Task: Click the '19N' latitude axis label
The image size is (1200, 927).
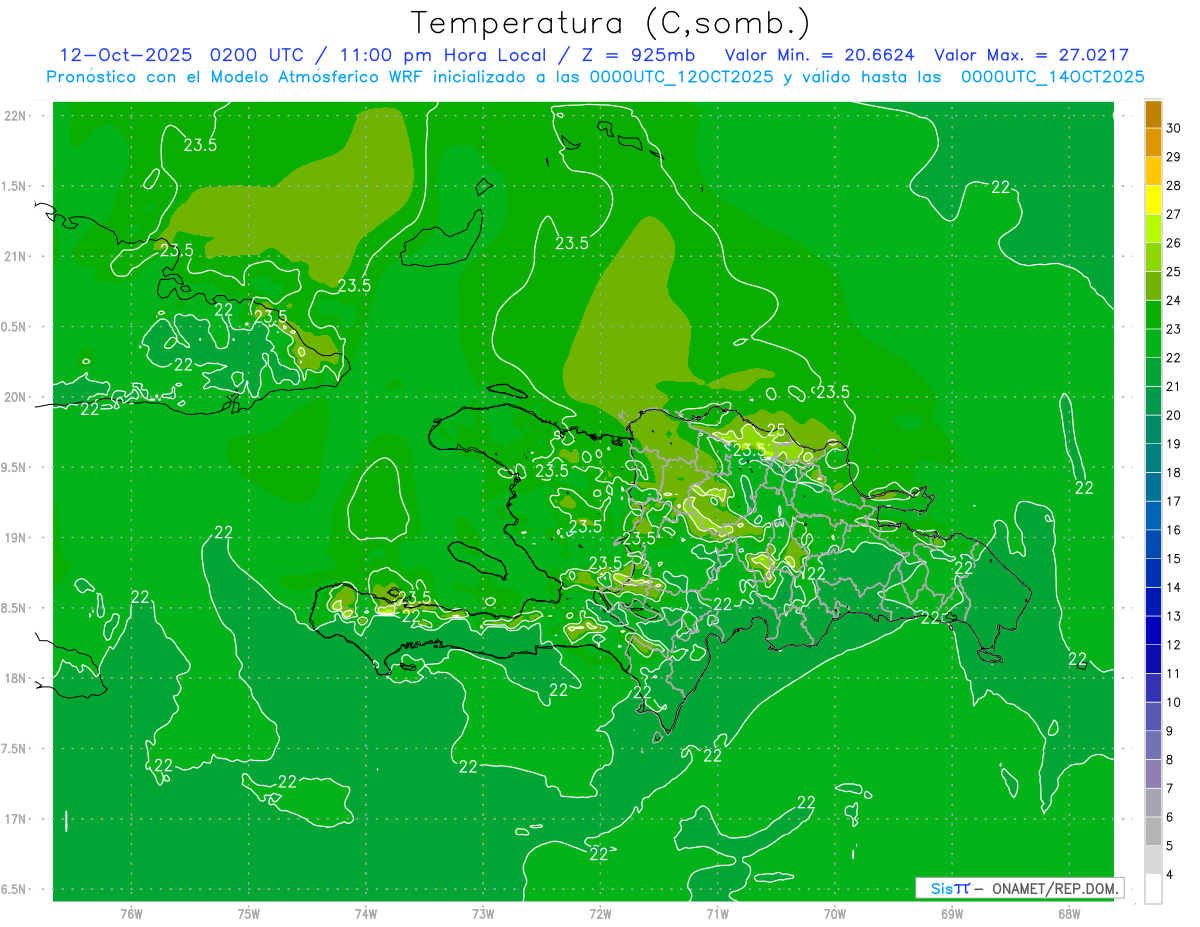Action: coord(17,538)
